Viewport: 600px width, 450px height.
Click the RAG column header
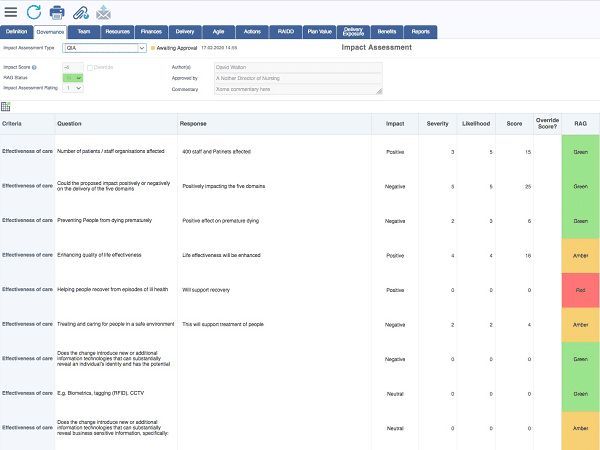coord(580,124)
